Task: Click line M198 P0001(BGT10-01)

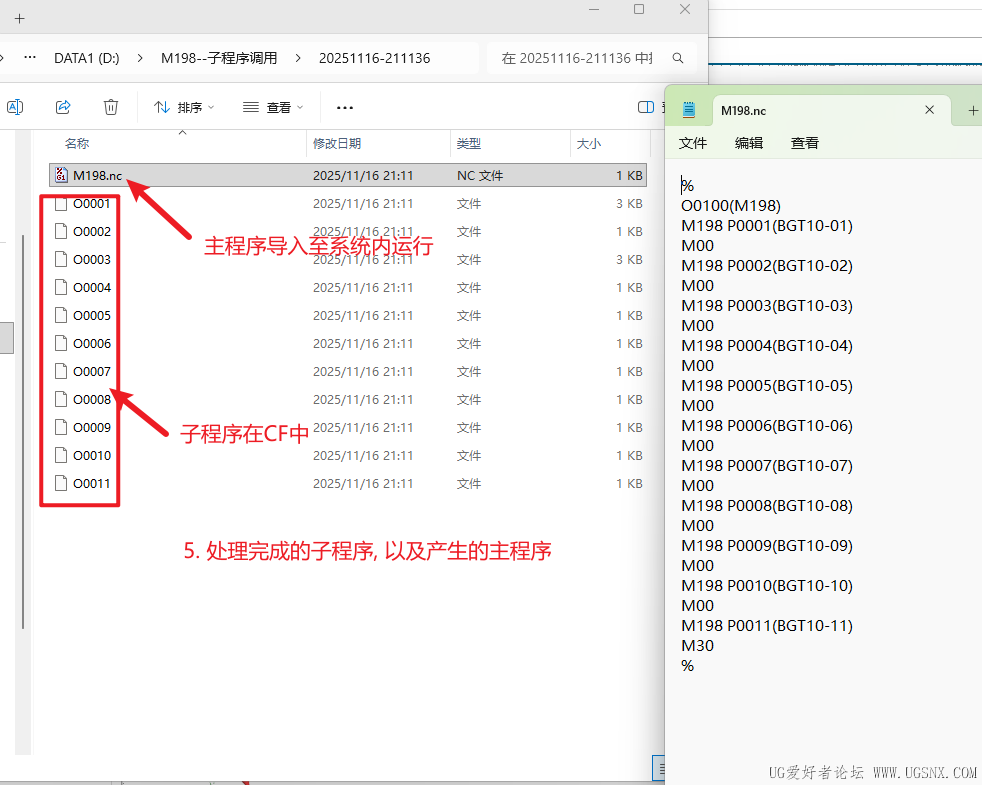Action: pos(767,226)
